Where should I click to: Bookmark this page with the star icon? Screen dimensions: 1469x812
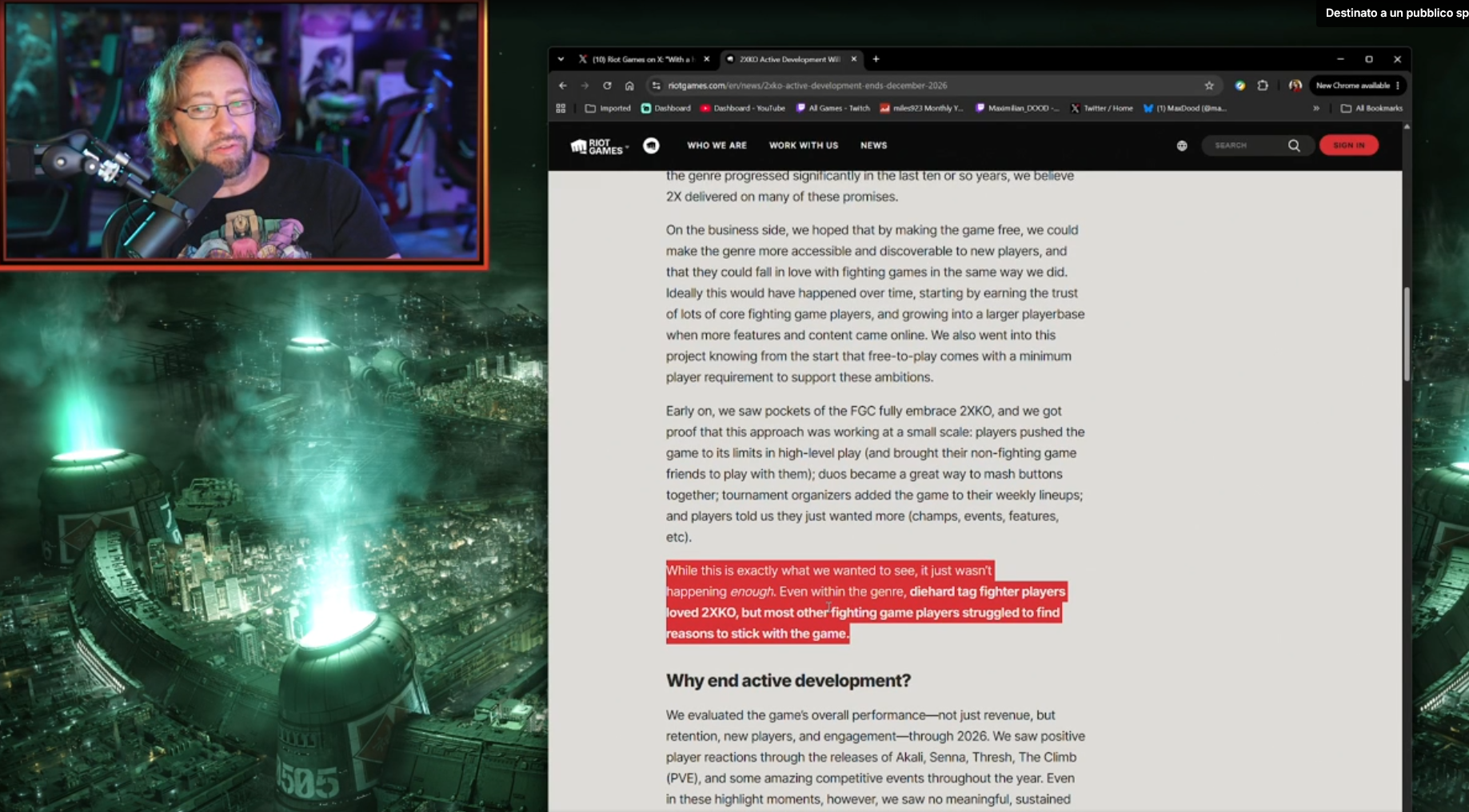pyautogui.click(x=1209, y=86)
